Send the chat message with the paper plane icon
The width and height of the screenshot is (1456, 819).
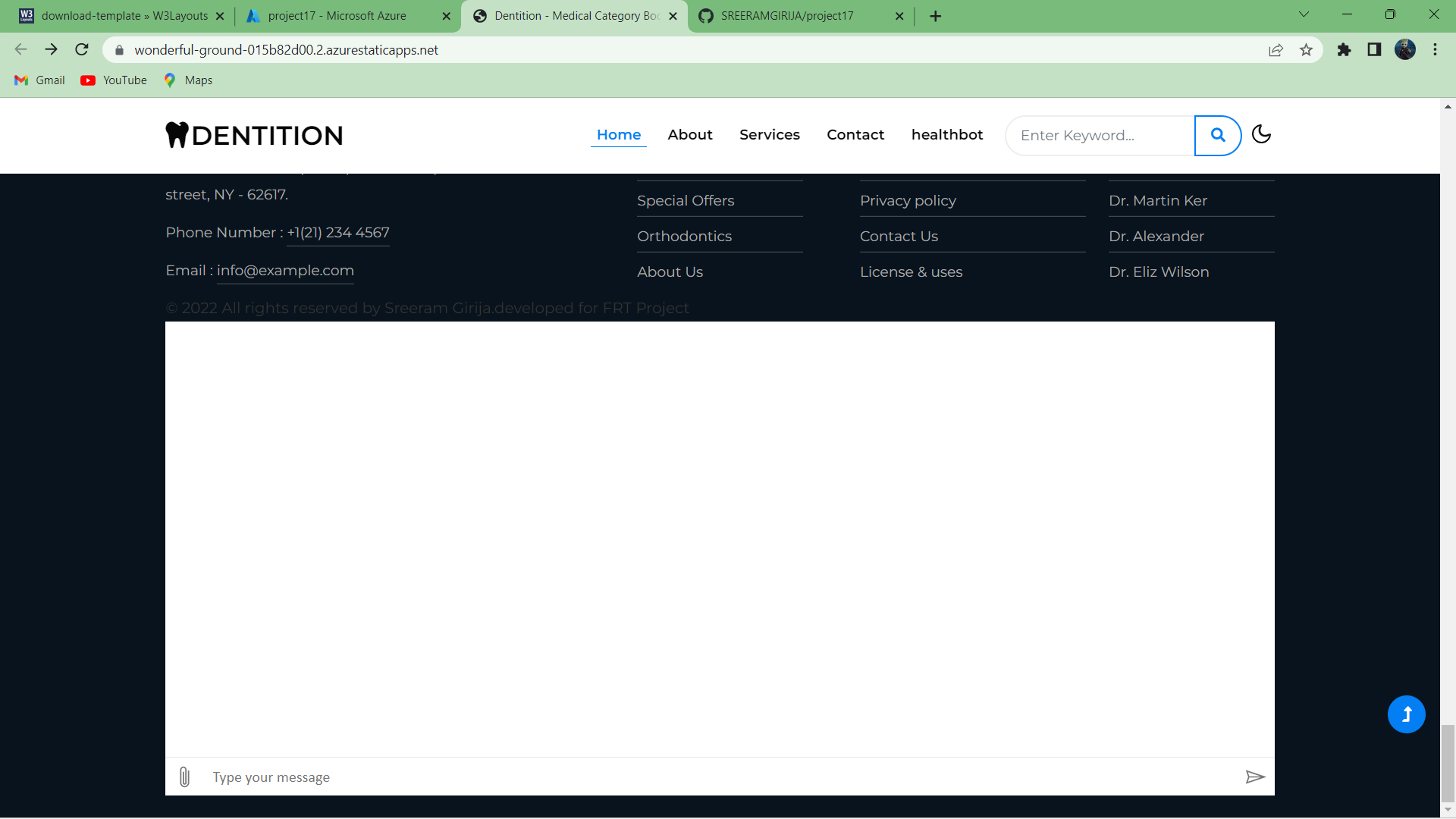coord(1256,777)
